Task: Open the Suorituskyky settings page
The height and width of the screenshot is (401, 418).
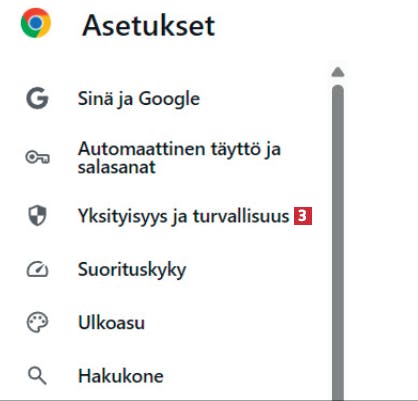Action: 132,270
